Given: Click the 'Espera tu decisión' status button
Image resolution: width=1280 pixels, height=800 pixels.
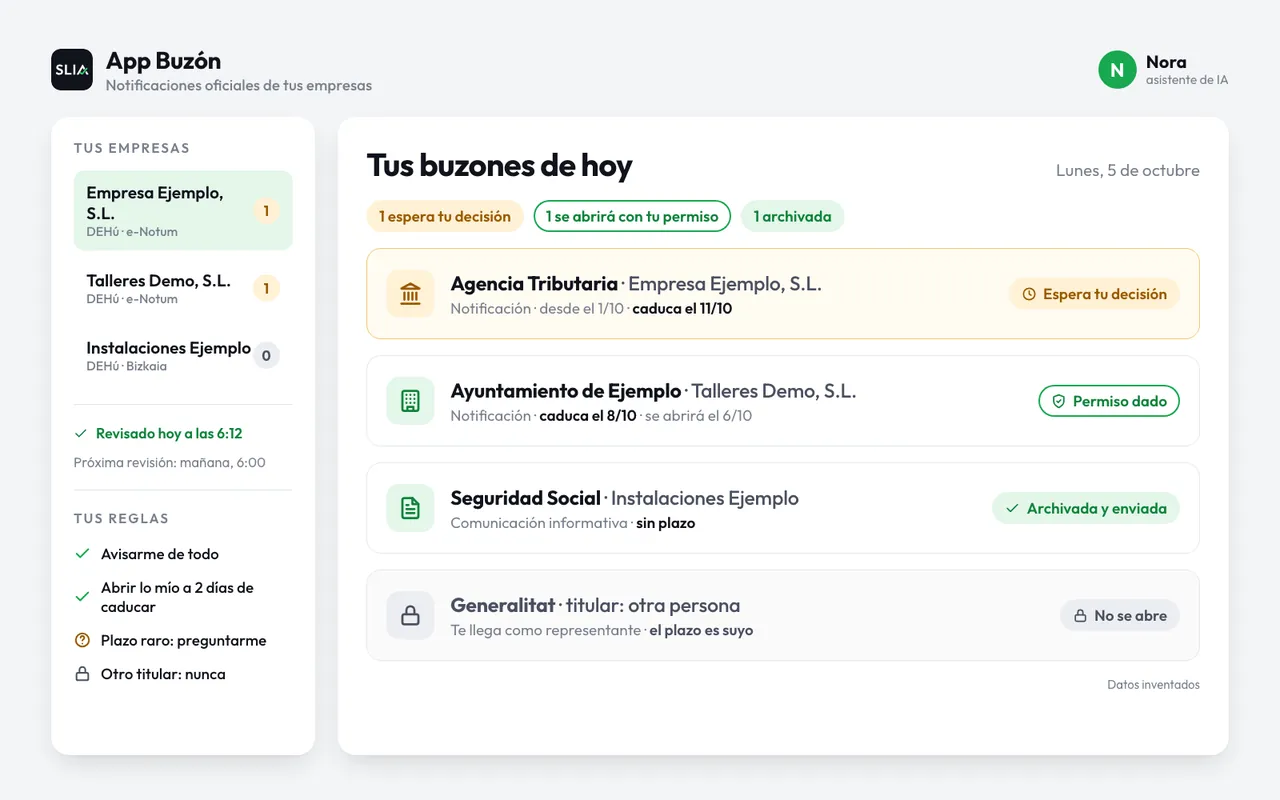Looking at the screenshot, I should pos(1095,294).
